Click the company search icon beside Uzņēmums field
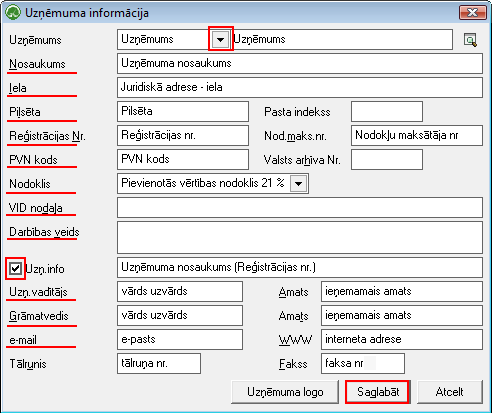 [470, 40]
